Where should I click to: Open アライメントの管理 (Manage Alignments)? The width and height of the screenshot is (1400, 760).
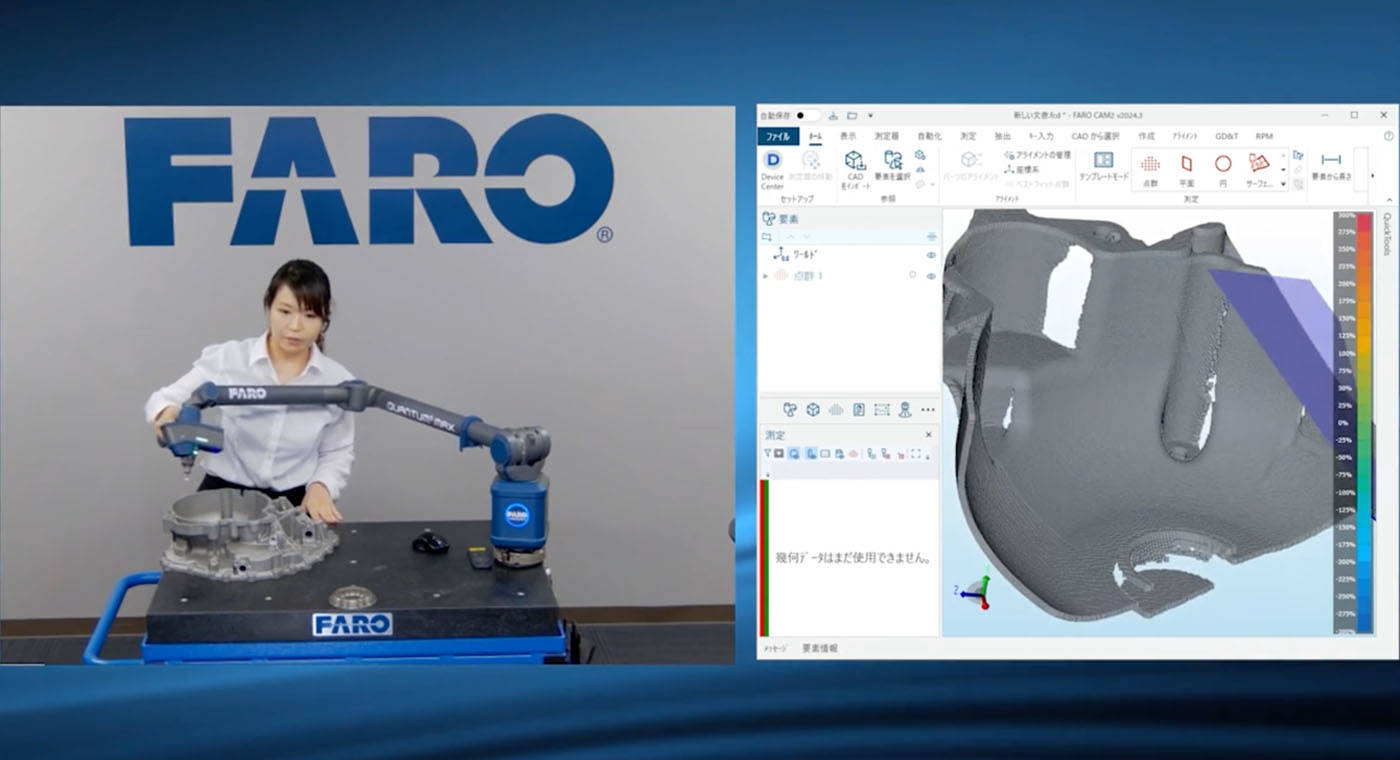tap(1040, 155)
